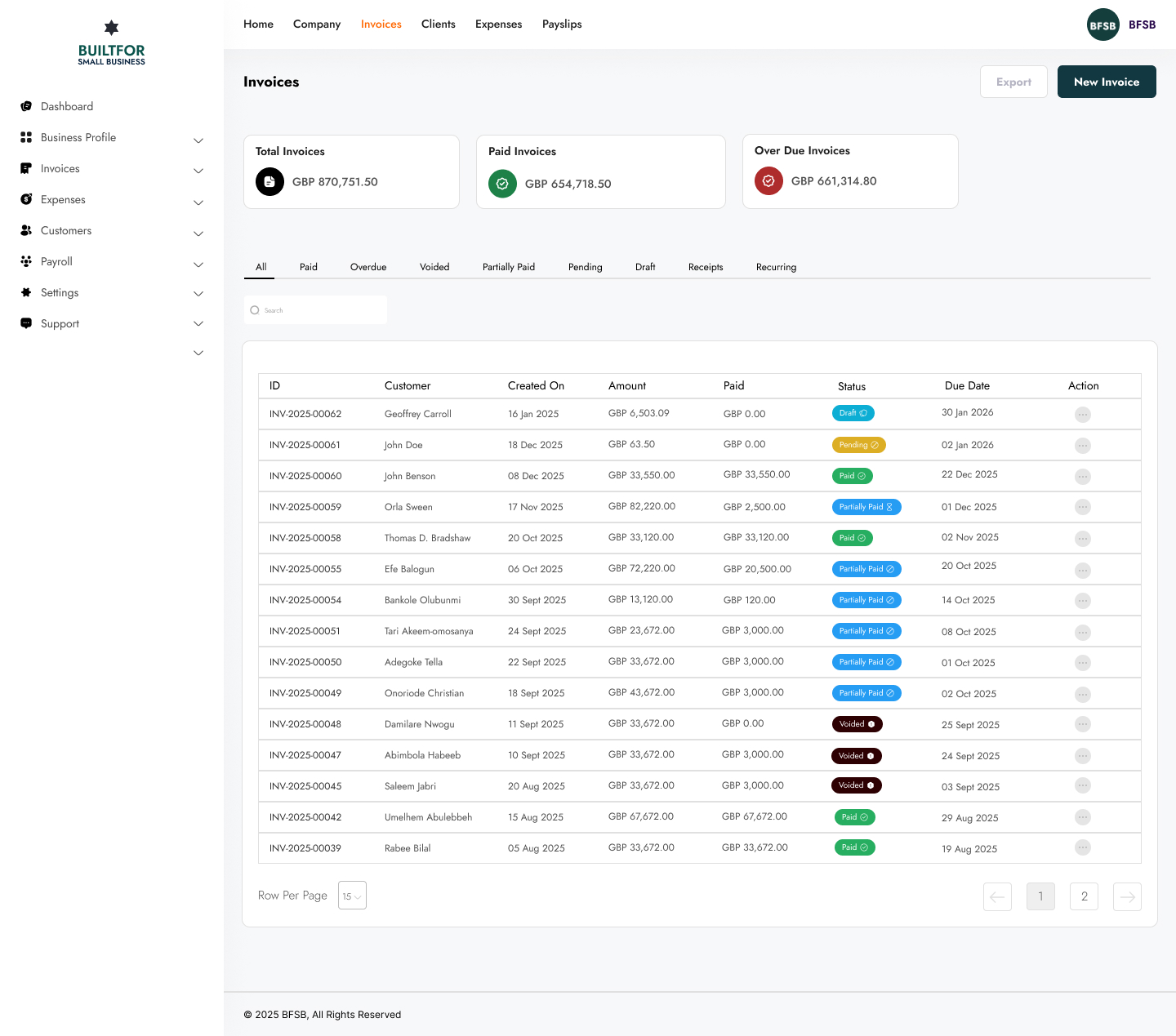Go to next page arrow
Image resolution: width=1176 pixels, height=1036 pixels.
coord(1127,896)
